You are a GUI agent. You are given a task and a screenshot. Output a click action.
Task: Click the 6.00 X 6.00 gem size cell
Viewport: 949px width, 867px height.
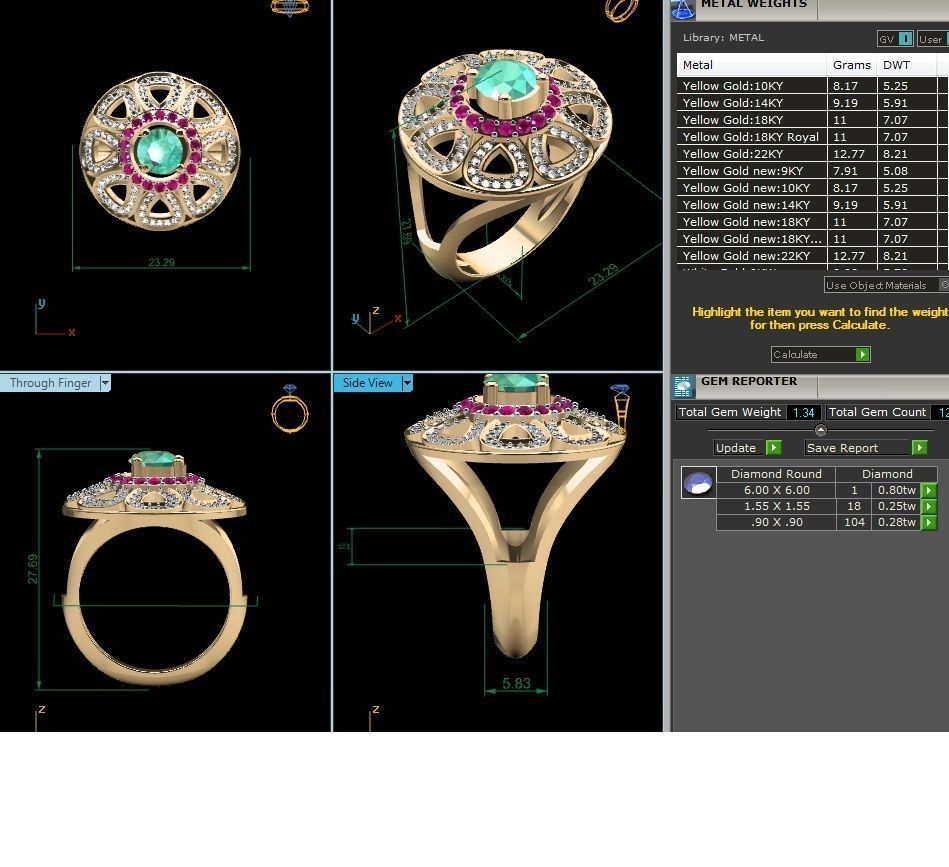[x=777, y=490]
